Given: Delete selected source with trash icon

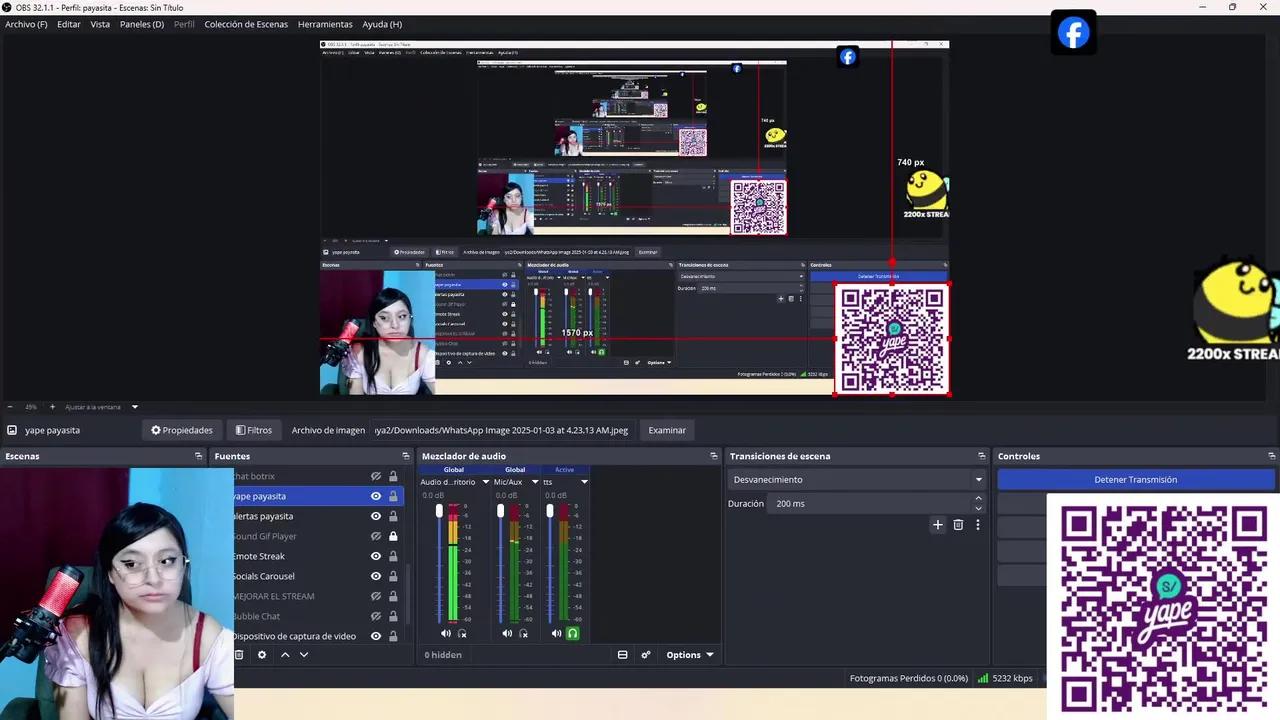Looking at the screenshot, I should pos(239,655).
